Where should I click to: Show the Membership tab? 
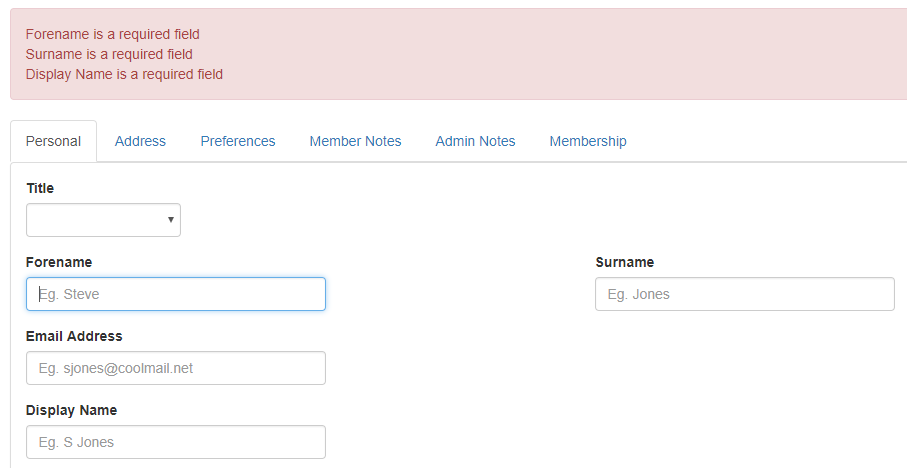click(x=588, y=141)
